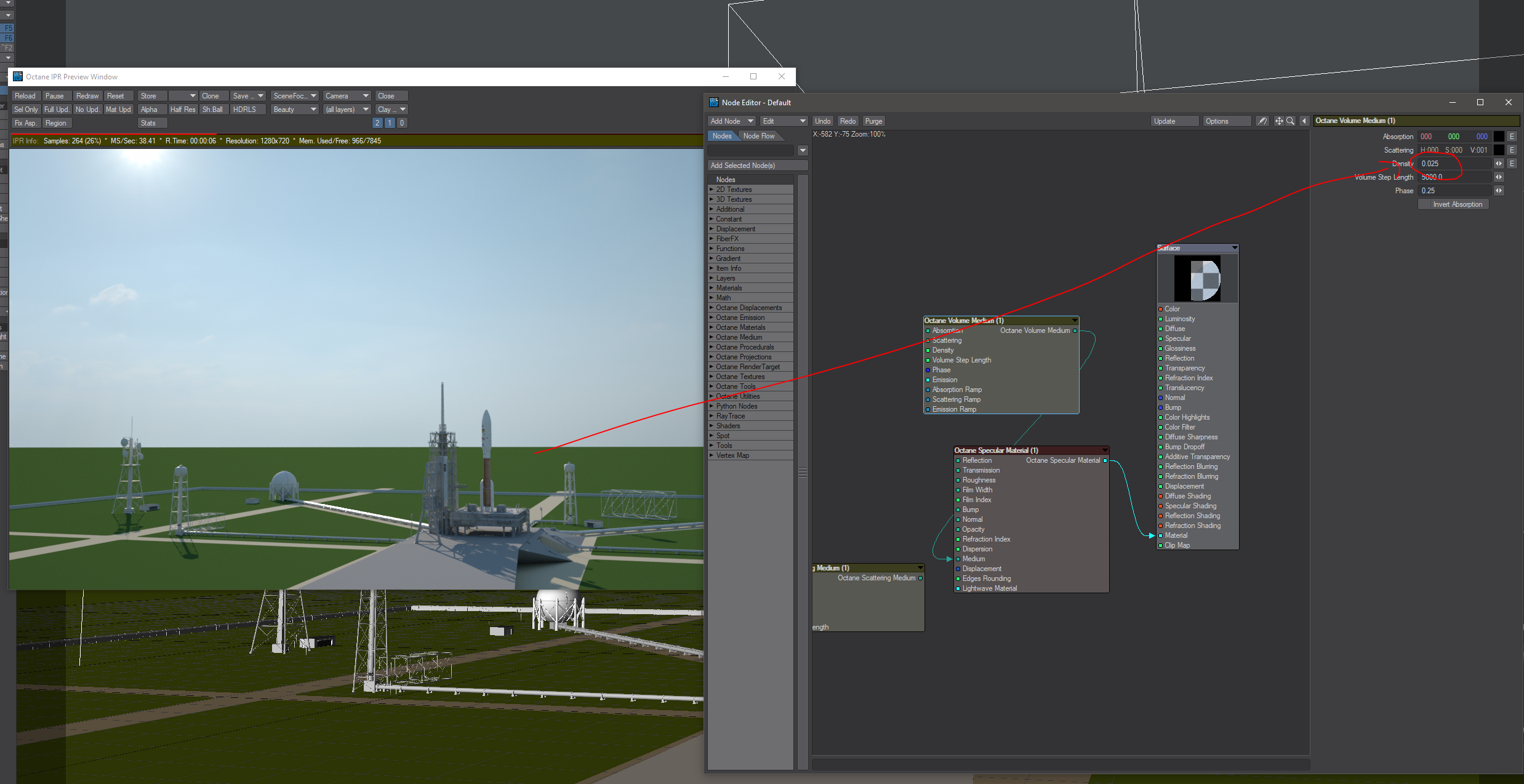Click the E envelope button beside Density
Viewport: 1524px width, 784px height.
point(1512,164)
